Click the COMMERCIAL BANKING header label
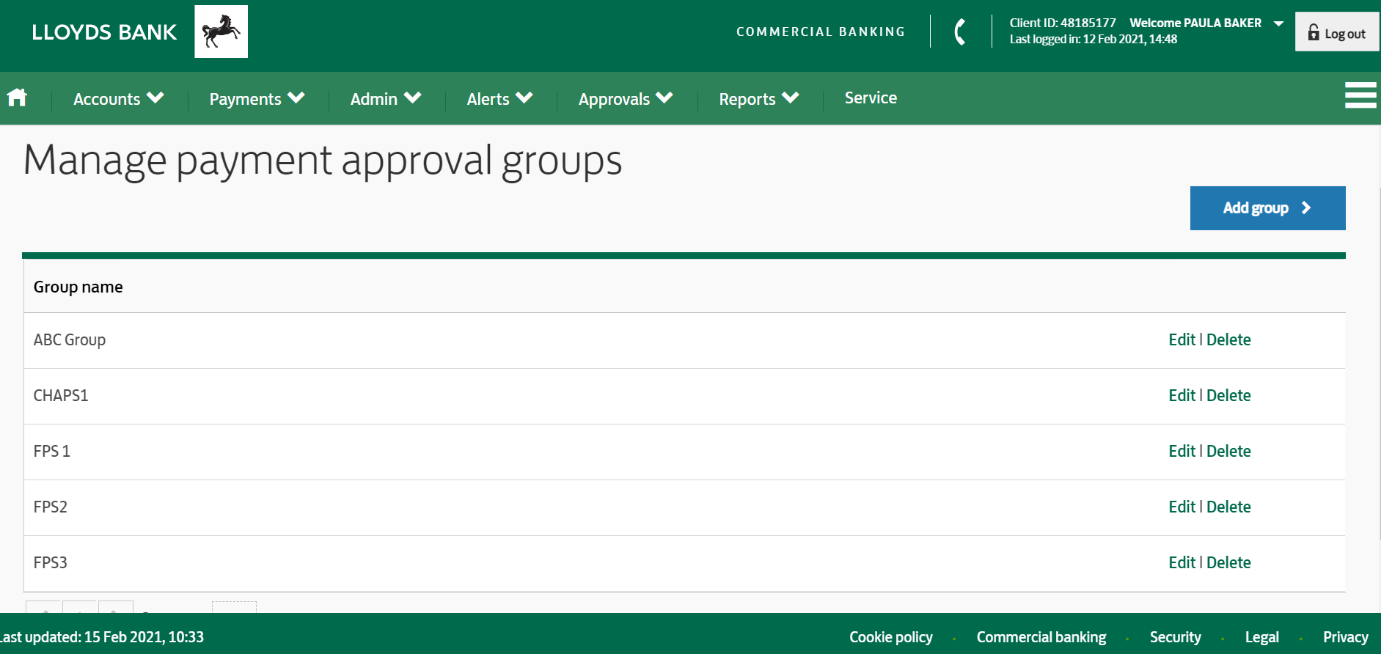This screenshot has width=1381, height=654. click(x=821, y=32)
